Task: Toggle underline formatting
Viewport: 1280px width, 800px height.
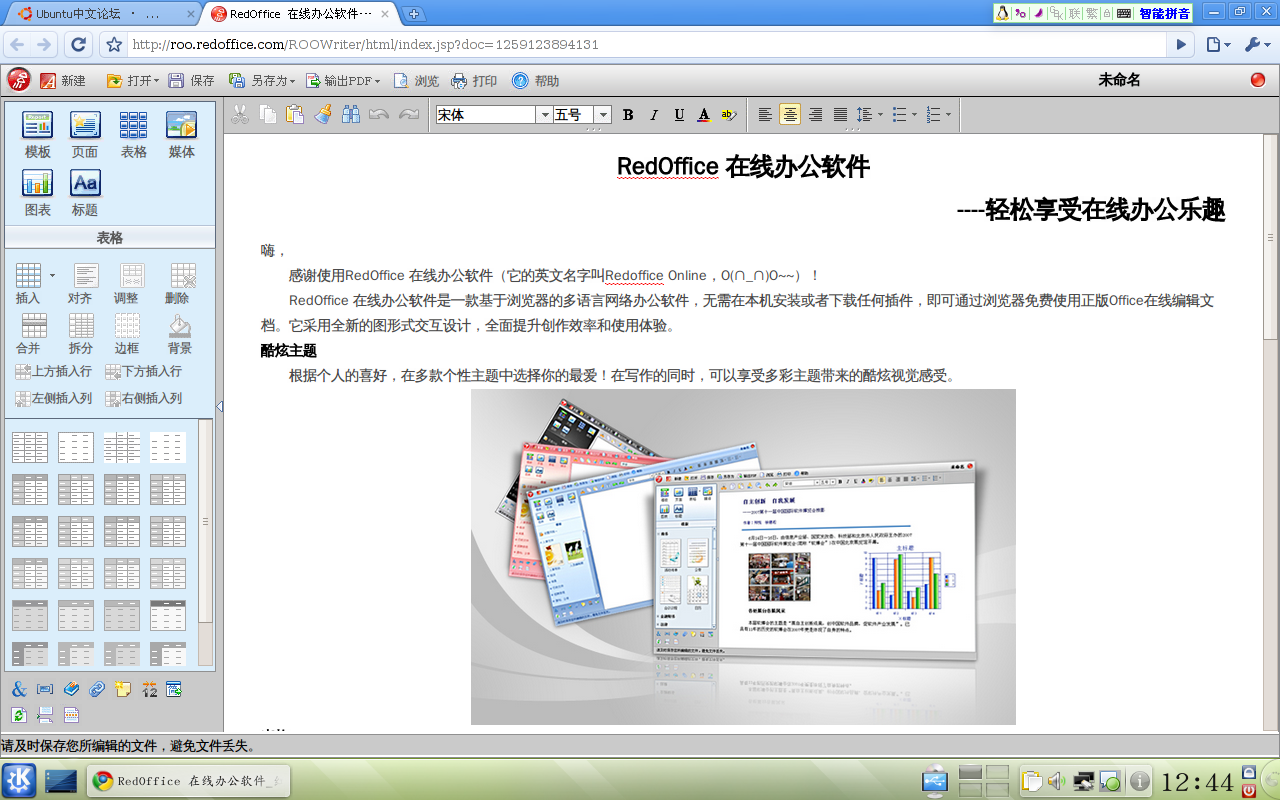Action: tap(679, 115)
